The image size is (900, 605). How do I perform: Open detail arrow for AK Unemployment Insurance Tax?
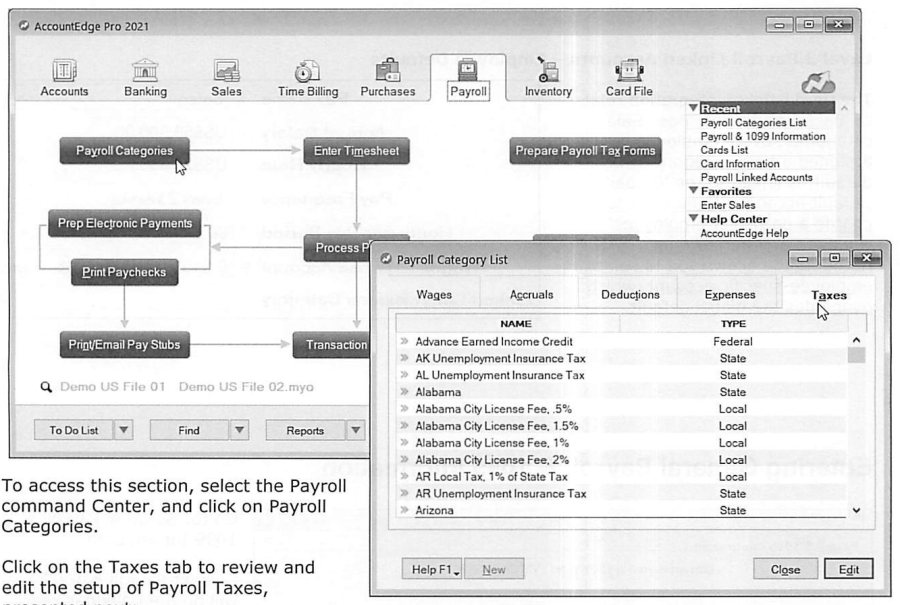point(404,358)
